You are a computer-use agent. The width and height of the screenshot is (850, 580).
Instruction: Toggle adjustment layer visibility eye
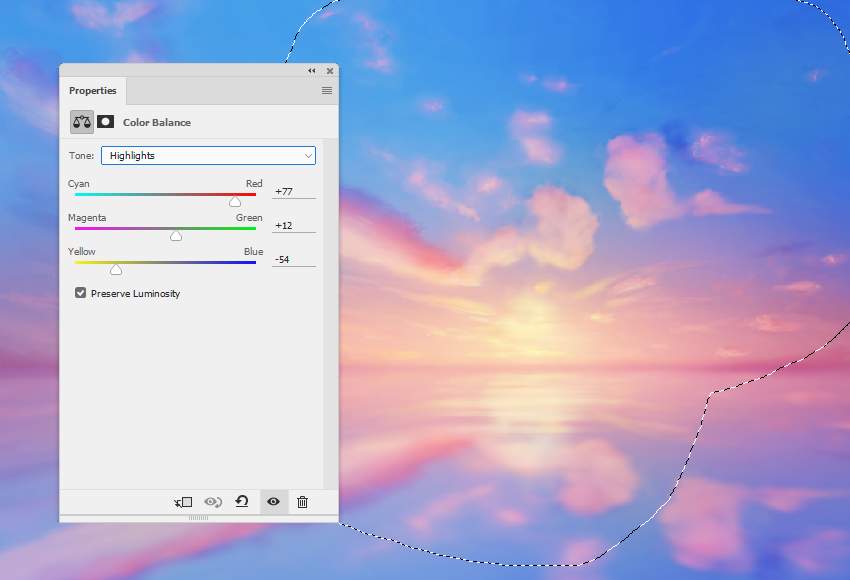click(273, 501)
